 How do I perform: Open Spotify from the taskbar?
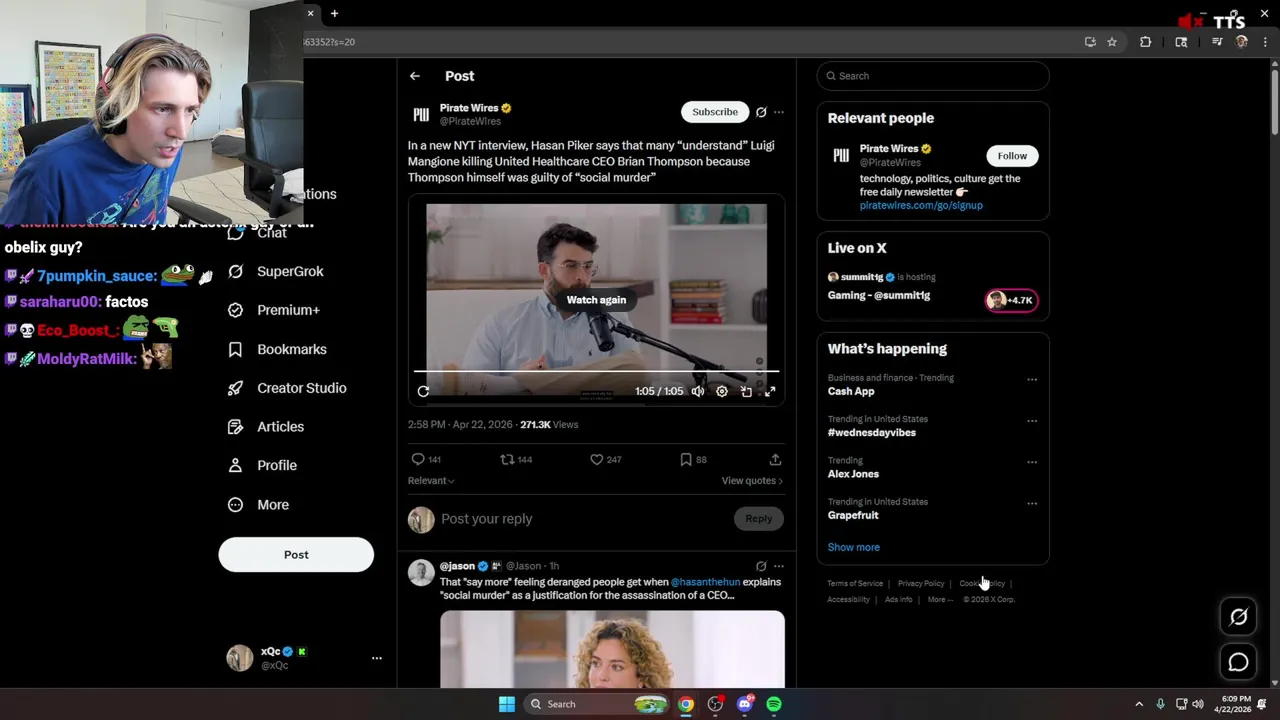click(x=774, y=704)
